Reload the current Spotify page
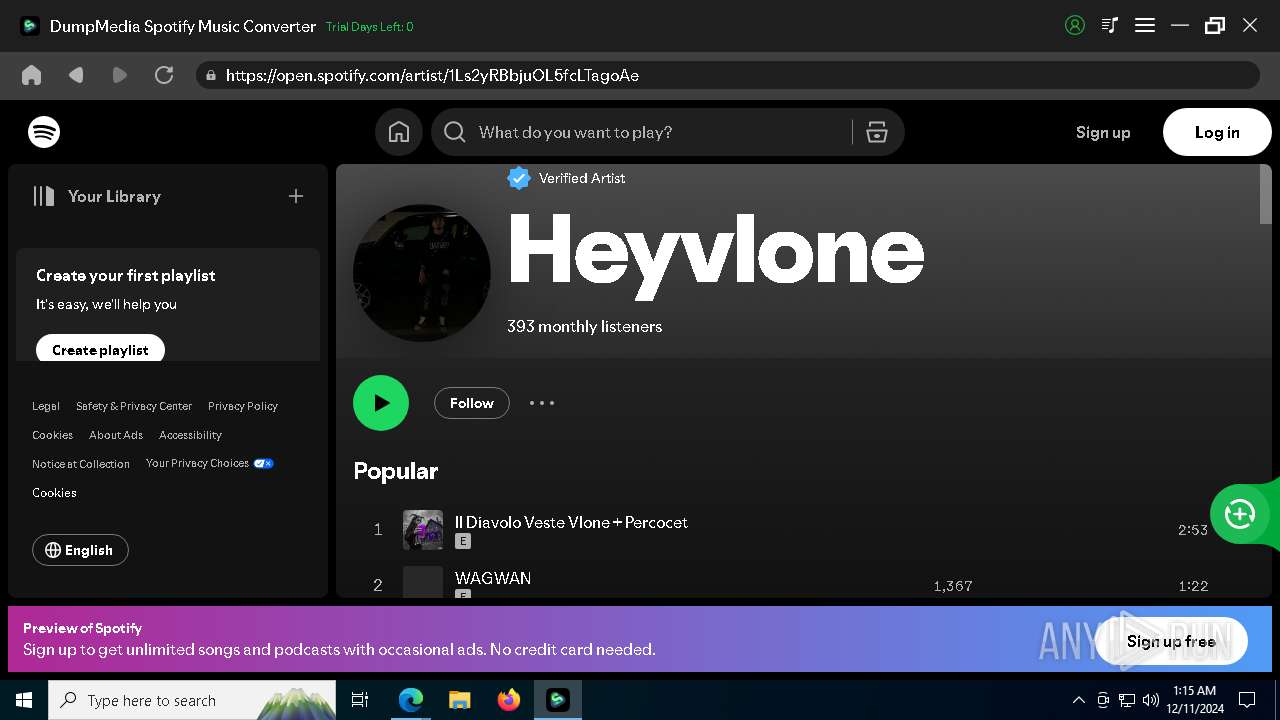The image size is (1280, 720). pos(164,75)
